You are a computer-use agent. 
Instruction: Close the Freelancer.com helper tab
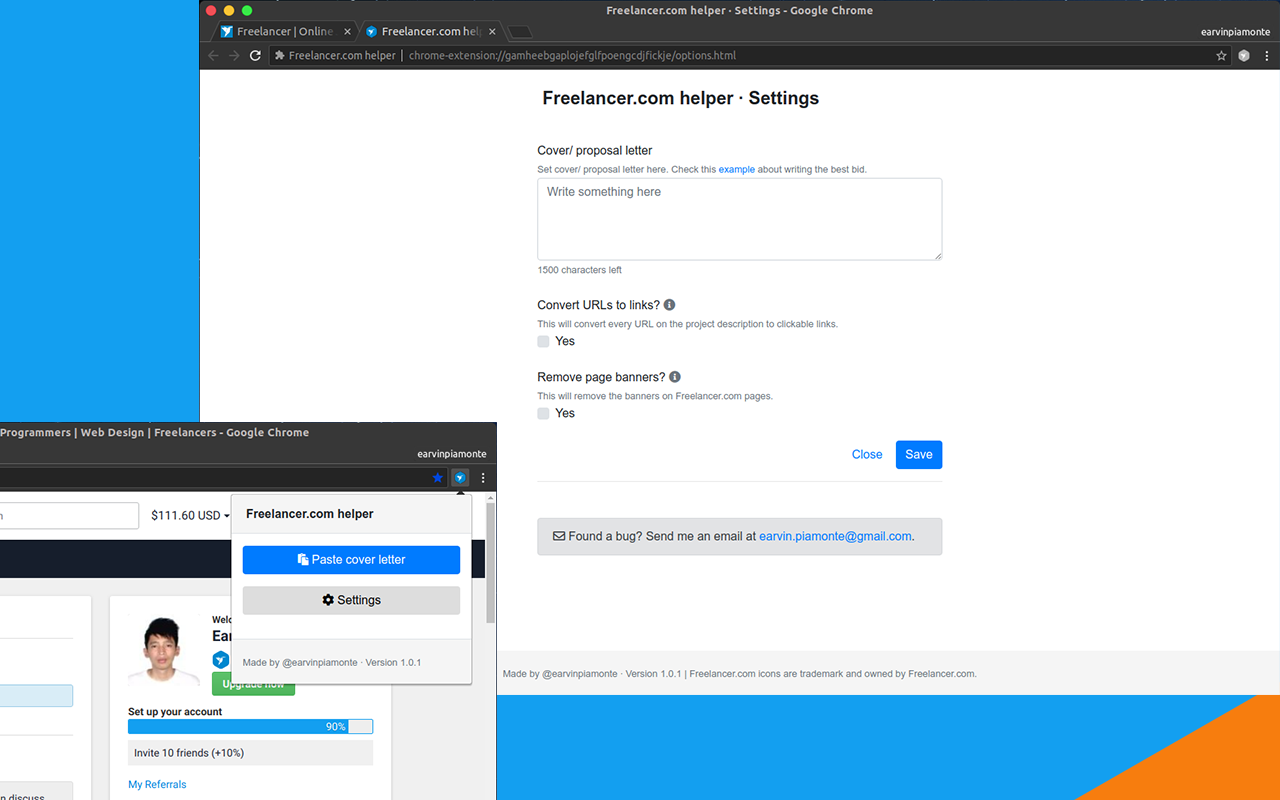click(x=492, y=32)
